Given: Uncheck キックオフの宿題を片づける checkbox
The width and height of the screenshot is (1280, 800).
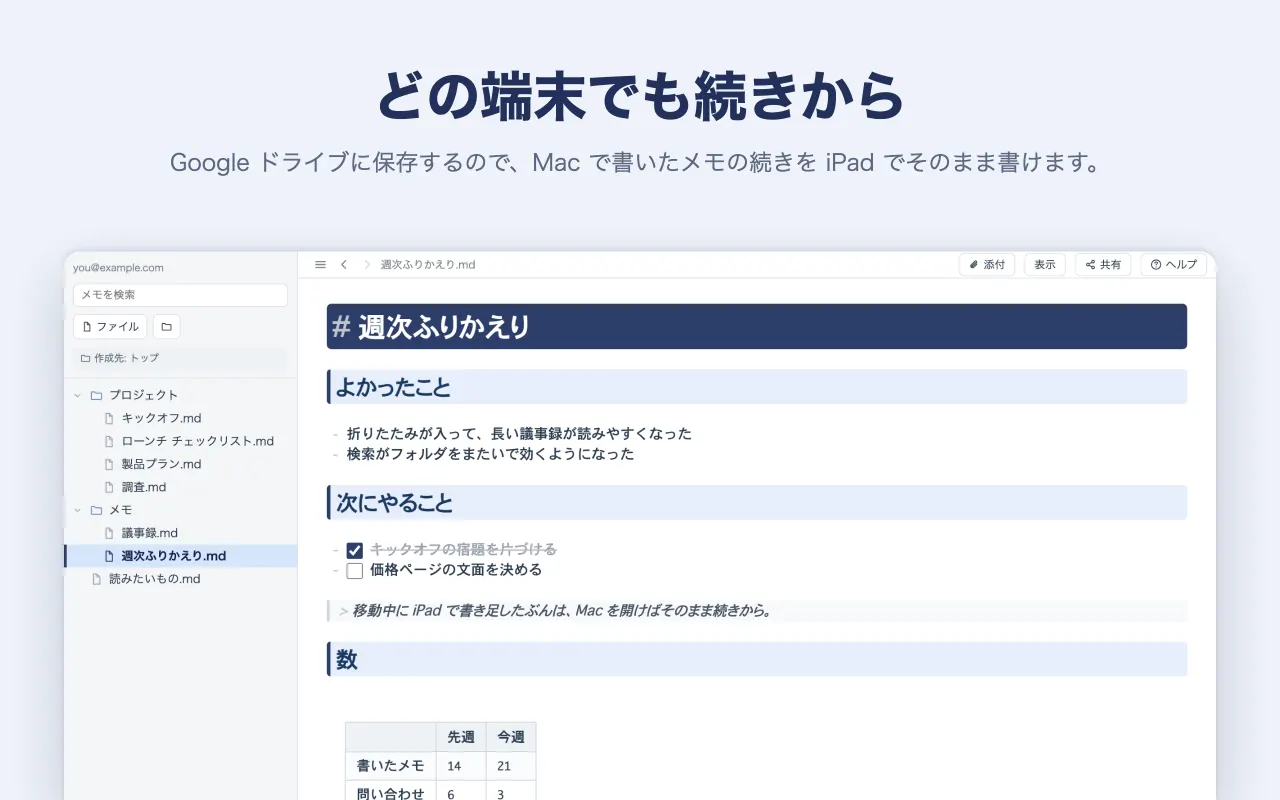Looking at the screenshot, I should (354, 550).
